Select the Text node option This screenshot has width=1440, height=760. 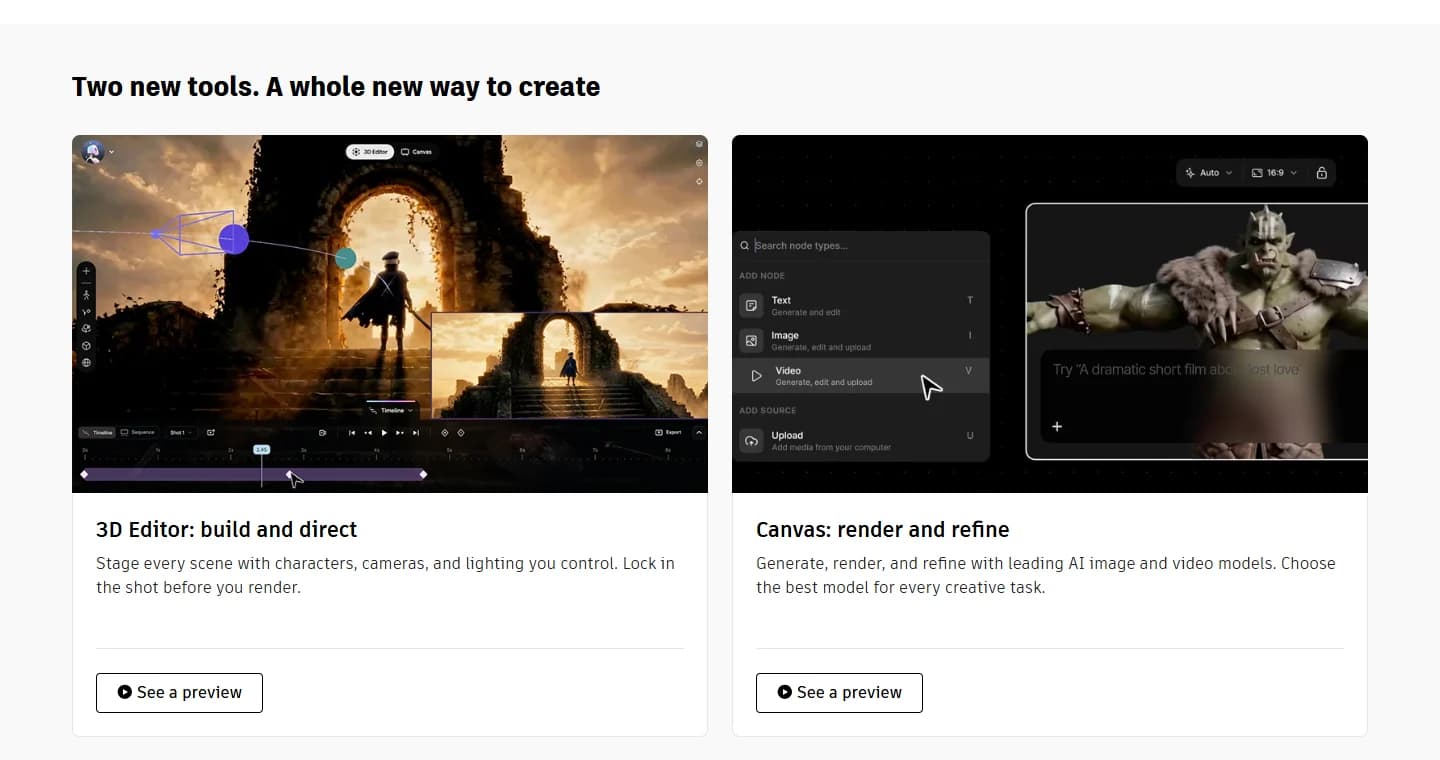click(862, 305)
